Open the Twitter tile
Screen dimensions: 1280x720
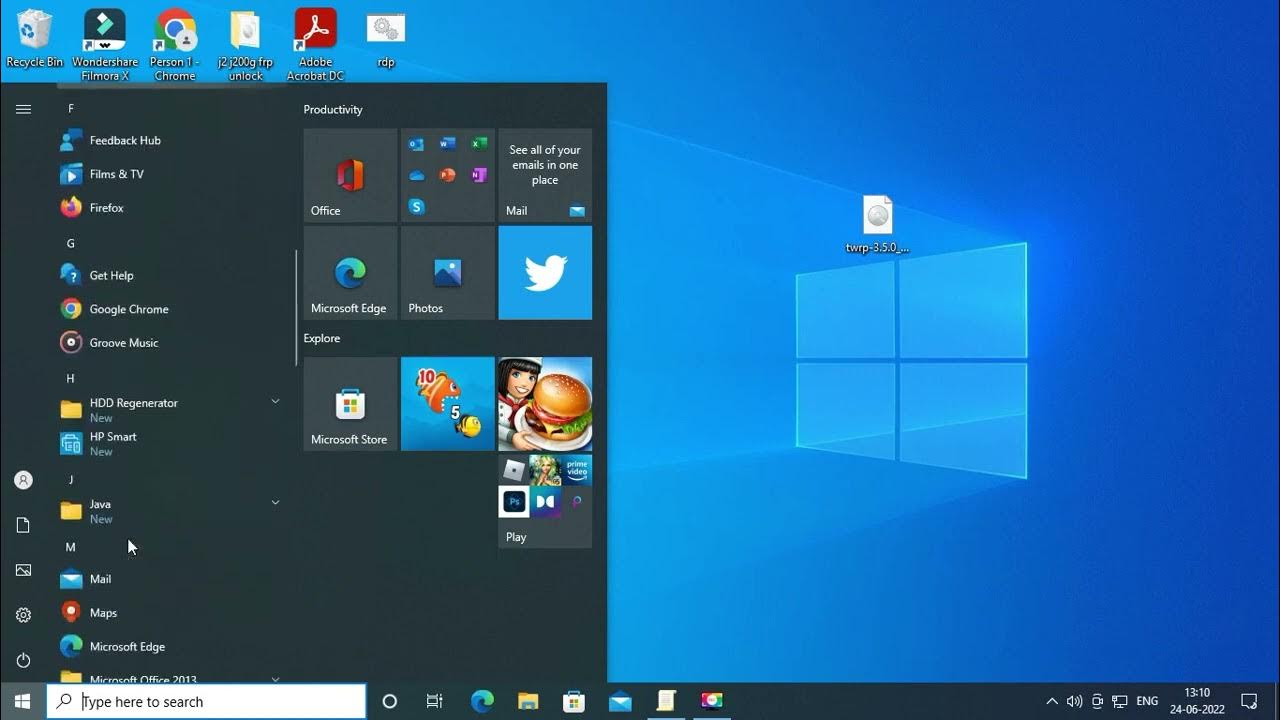pos(545,273)
